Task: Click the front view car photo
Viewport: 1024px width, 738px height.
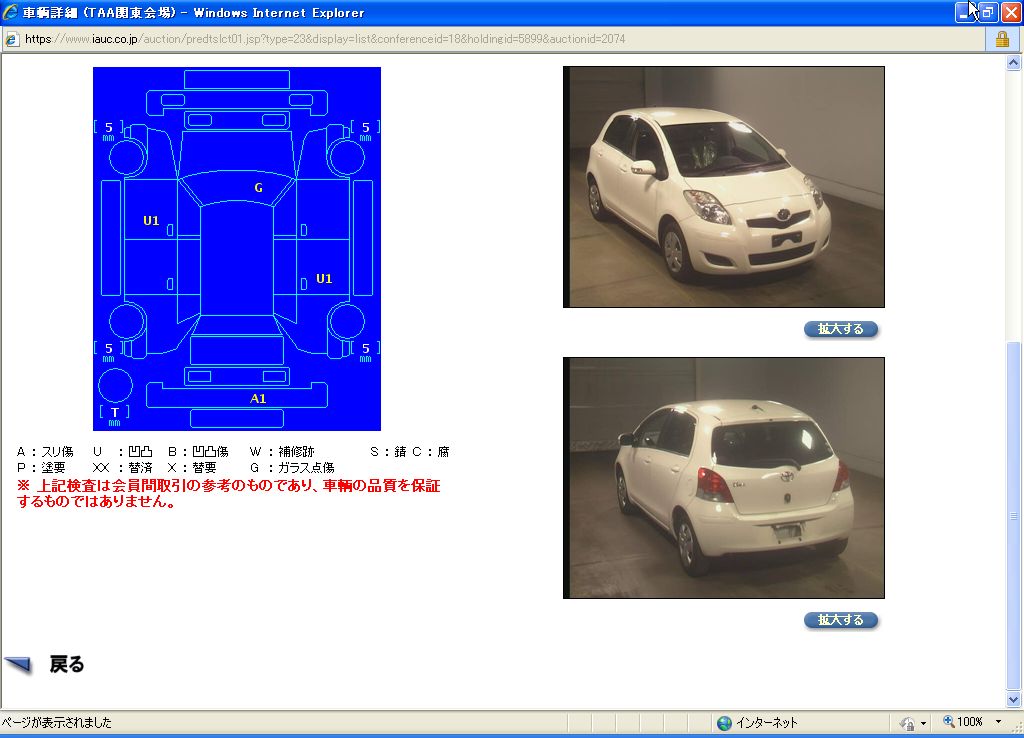Action: click(x=724, y=187)
